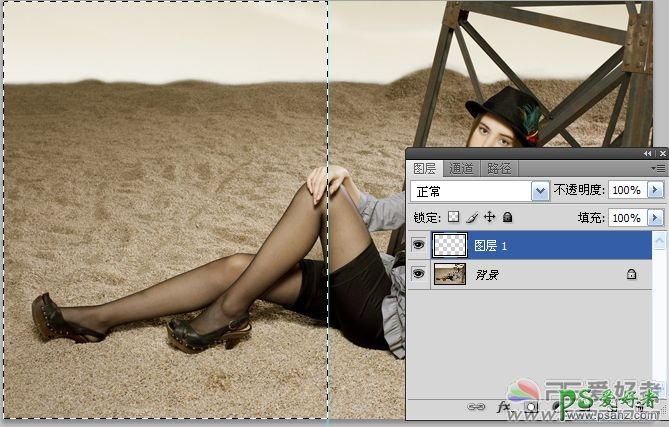
Task: Open the layers panel options menu
Action: 659,168
